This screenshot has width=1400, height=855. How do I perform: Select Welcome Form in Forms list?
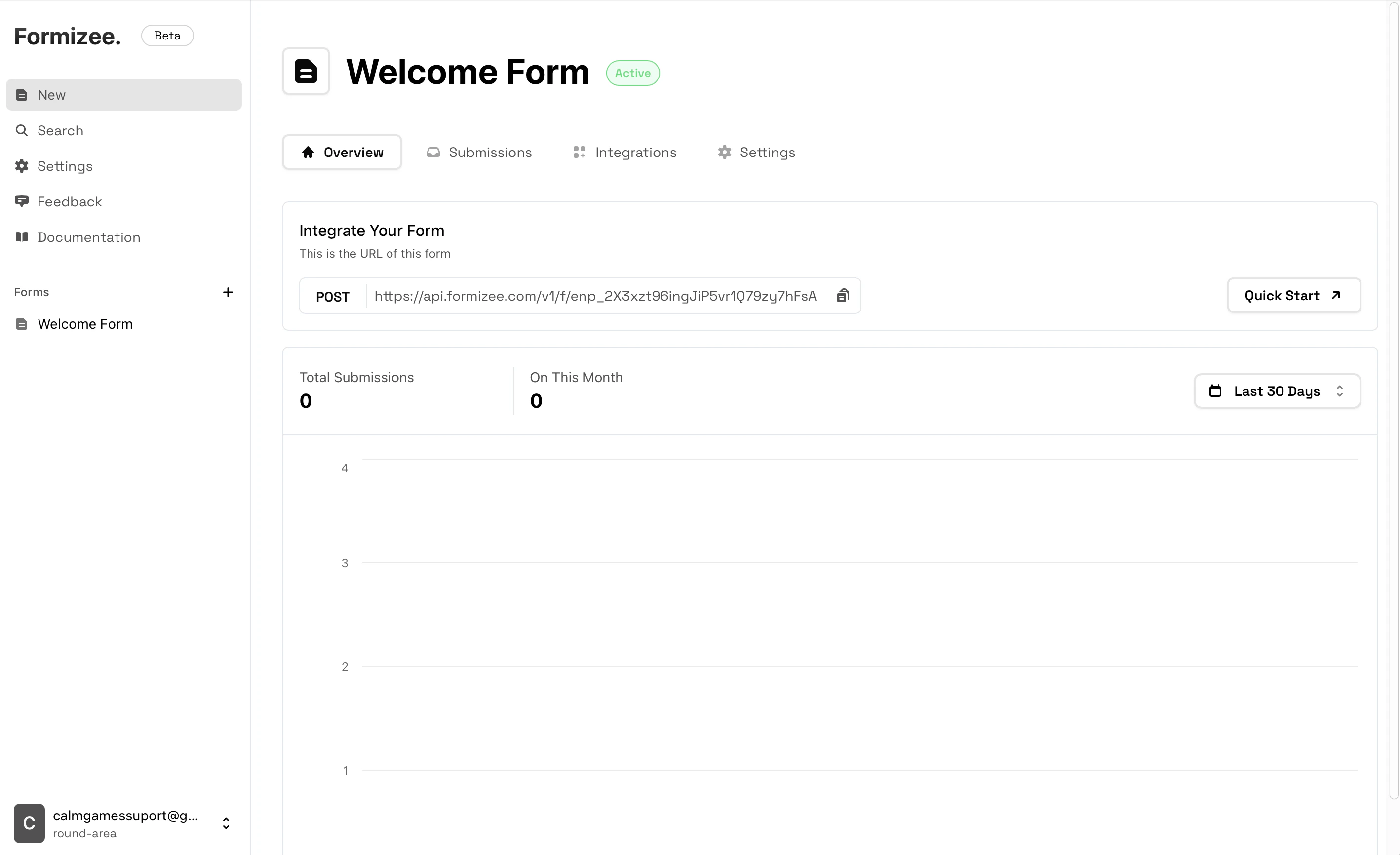124,324
